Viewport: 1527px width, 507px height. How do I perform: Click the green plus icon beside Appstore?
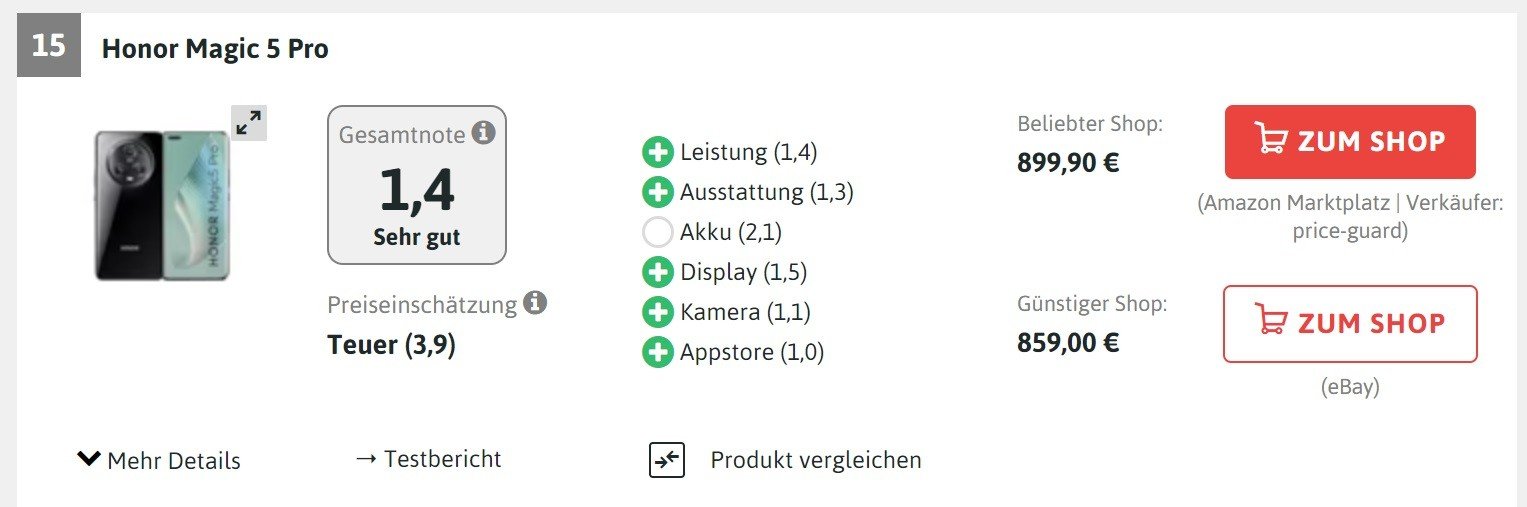657,352
